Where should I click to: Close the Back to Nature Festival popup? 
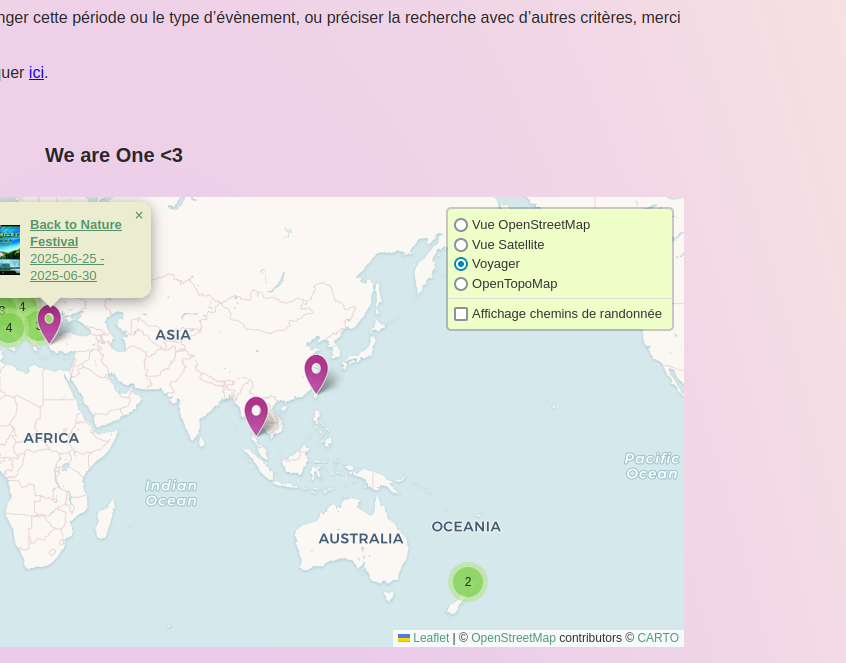139,215
